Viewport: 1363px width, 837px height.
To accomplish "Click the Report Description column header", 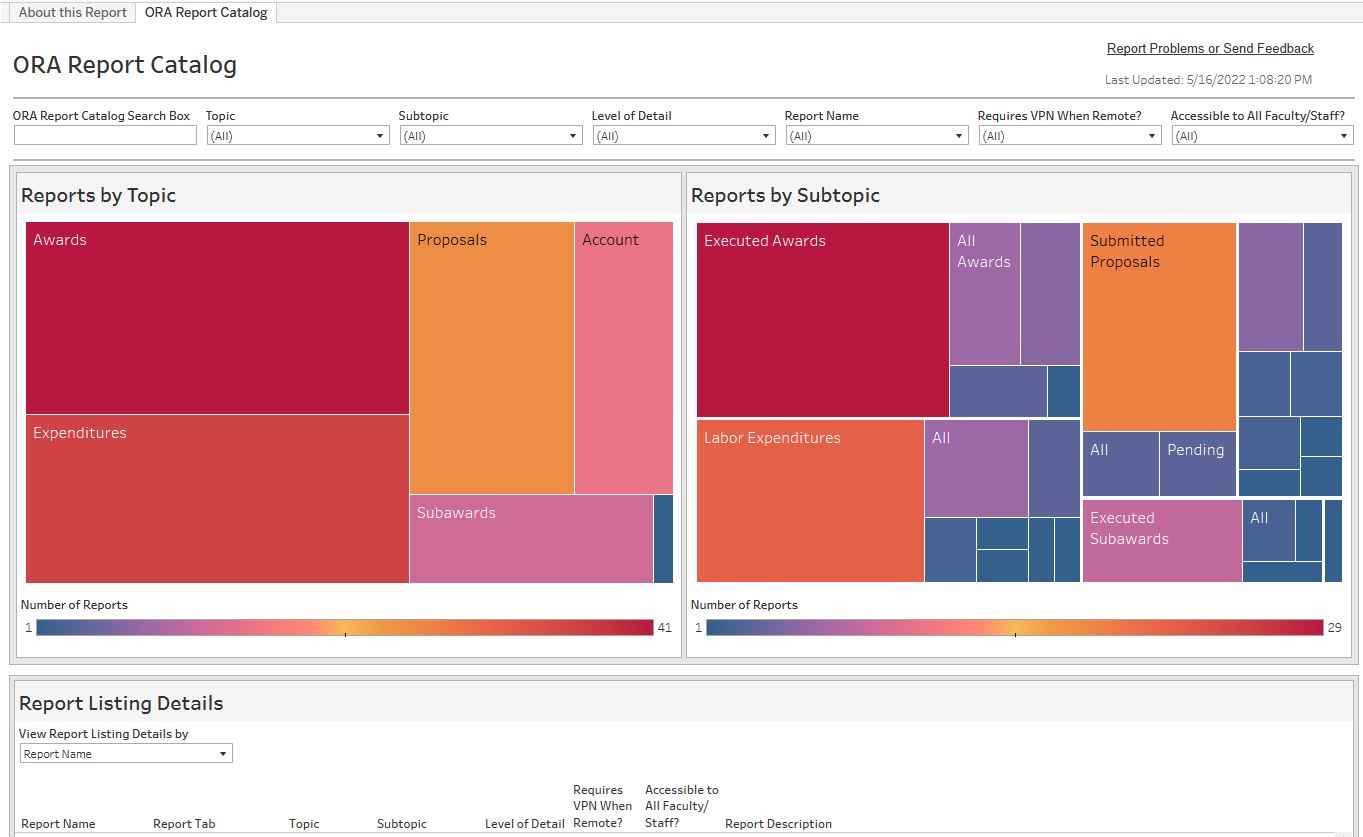I will 778,824.
